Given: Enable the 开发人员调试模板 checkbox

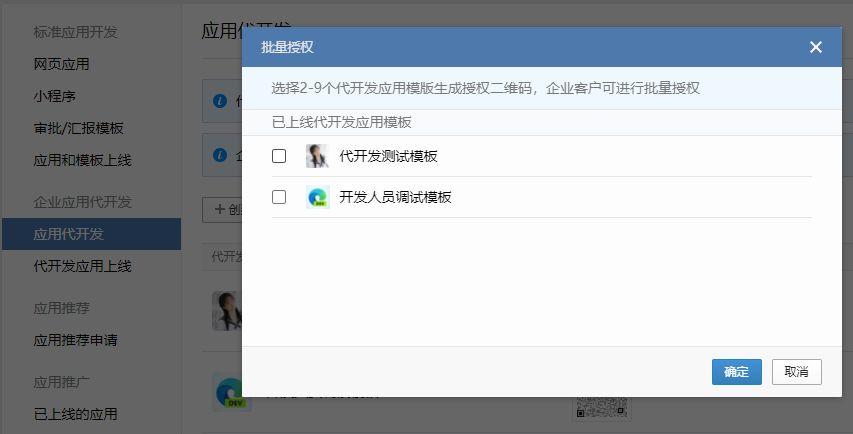Looking at the screenshot, I should tap(279, 197).
